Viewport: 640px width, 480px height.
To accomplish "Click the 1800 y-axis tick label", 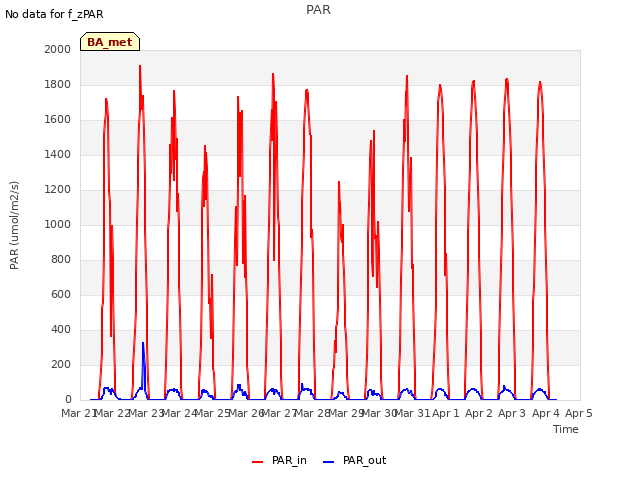I will (x=58, y=84).
